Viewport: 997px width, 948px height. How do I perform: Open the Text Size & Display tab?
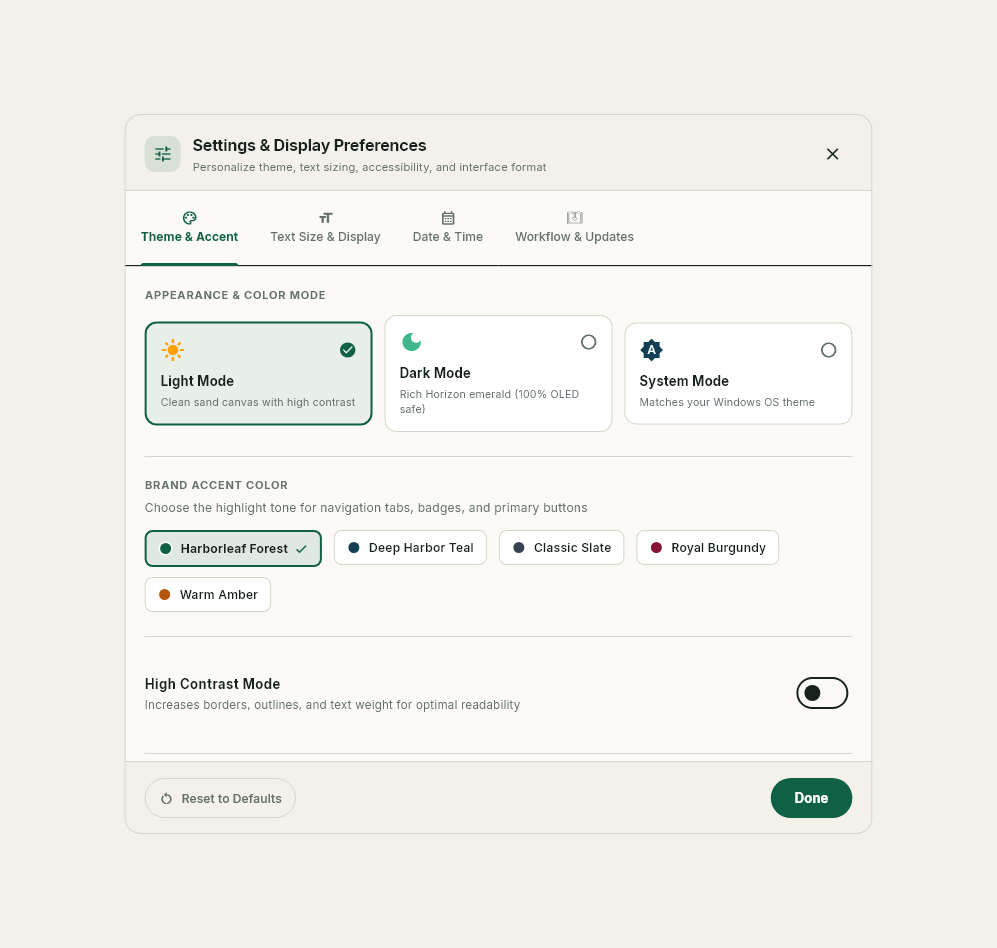(326, 228)
